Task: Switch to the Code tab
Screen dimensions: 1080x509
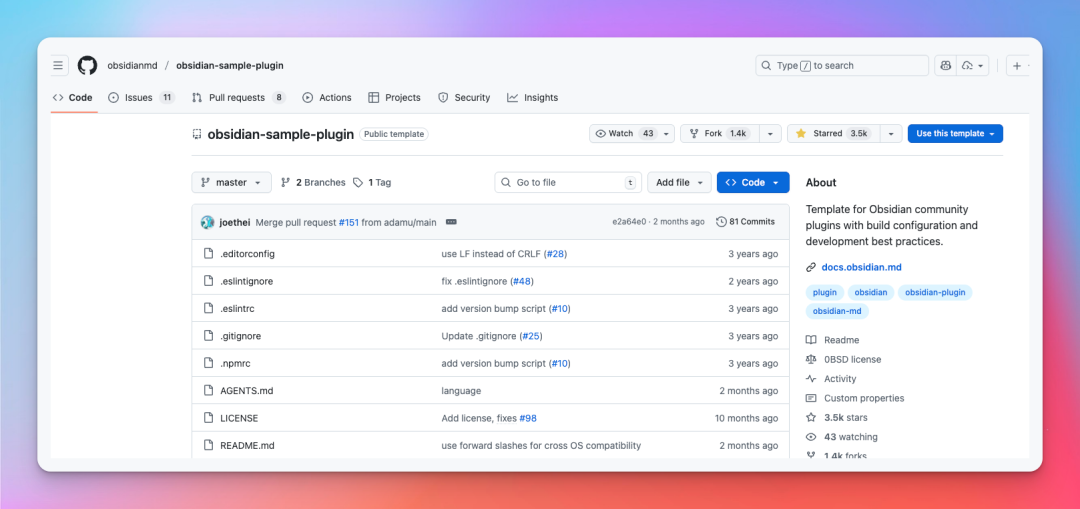Action: (72, 98)
